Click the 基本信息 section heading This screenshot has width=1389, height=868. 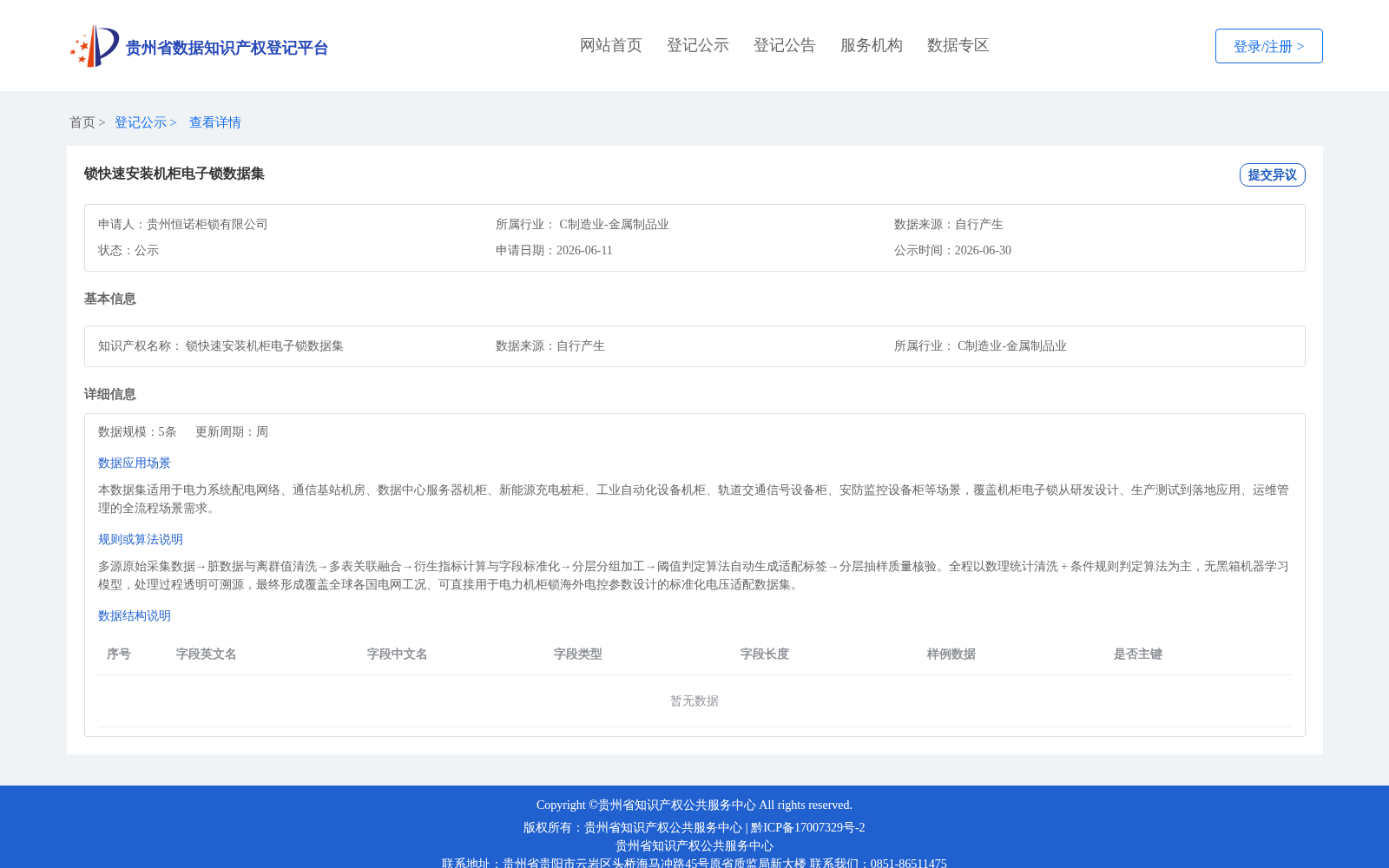(110, 299)
